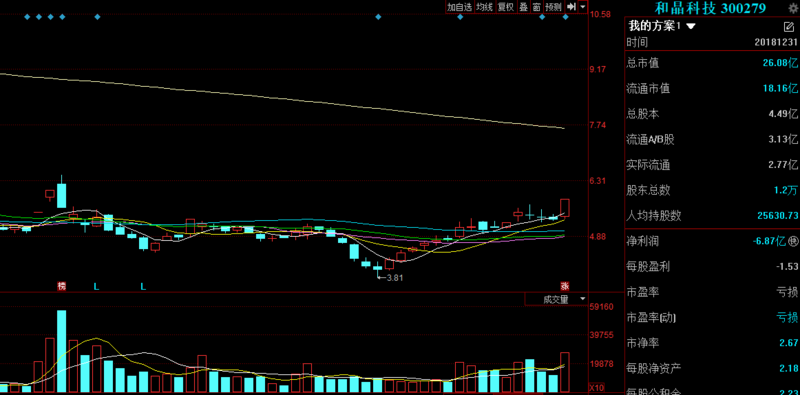This screenshot has height=395, width=800.
Task: Open the chart toolbar's small dropdown arrow
Action: pos(583,7)
